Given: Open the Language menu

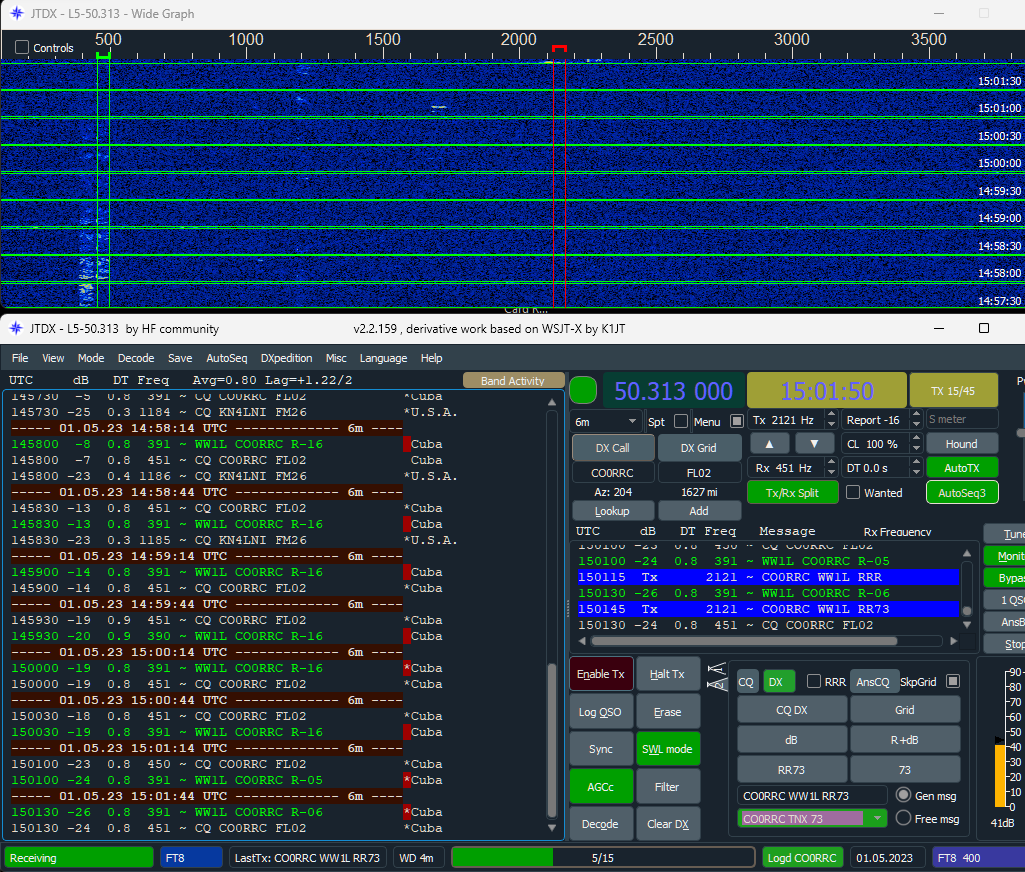Looking at the screenshot, I should 383,358.
